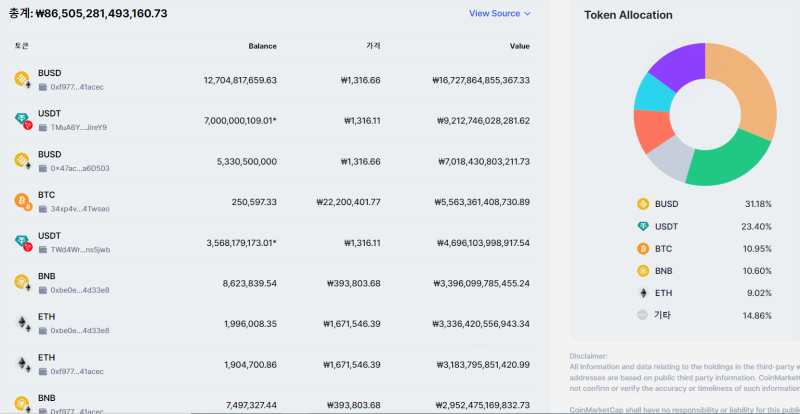Click the Token Allocation heading

tap(628, 15)
